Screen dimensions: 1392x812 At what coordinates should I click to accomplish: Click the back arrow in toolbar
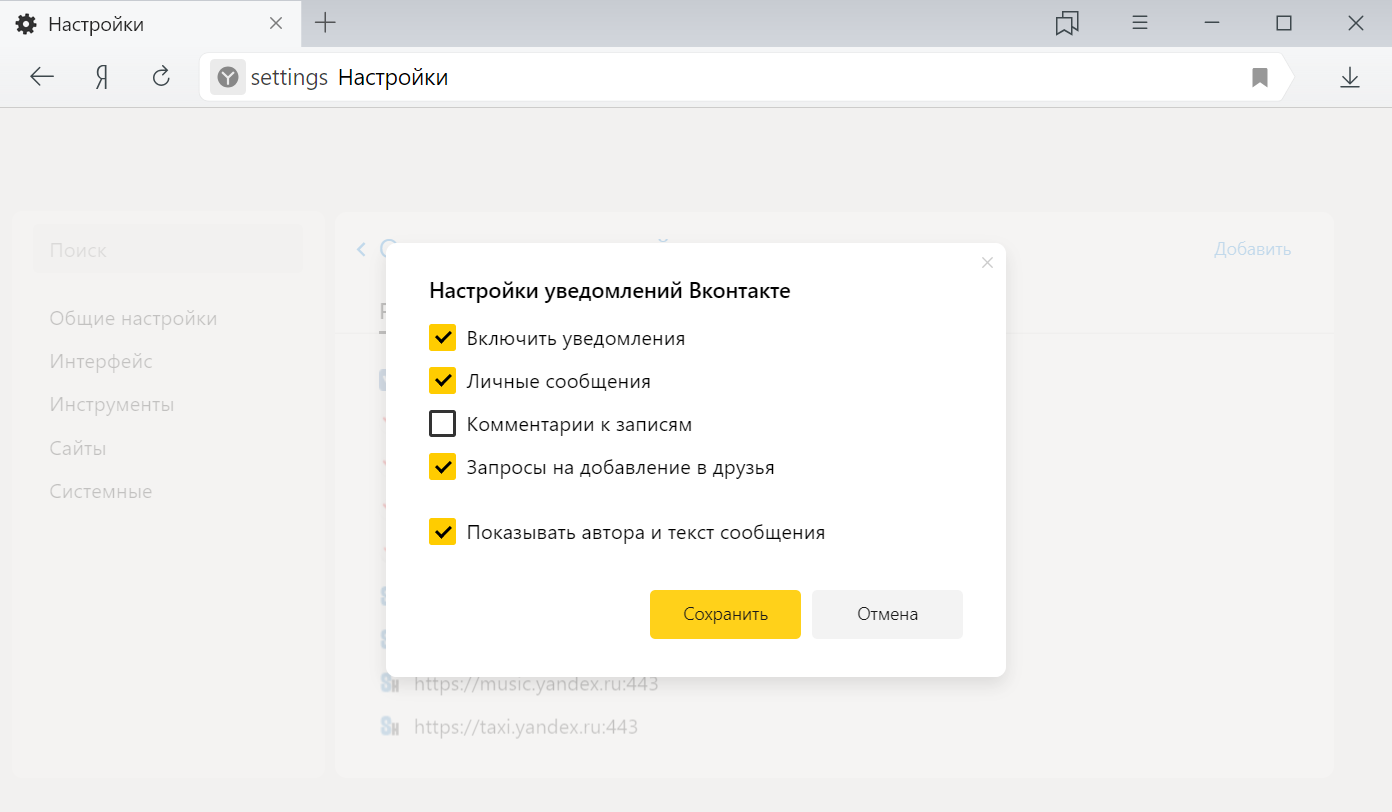[42, 77]
